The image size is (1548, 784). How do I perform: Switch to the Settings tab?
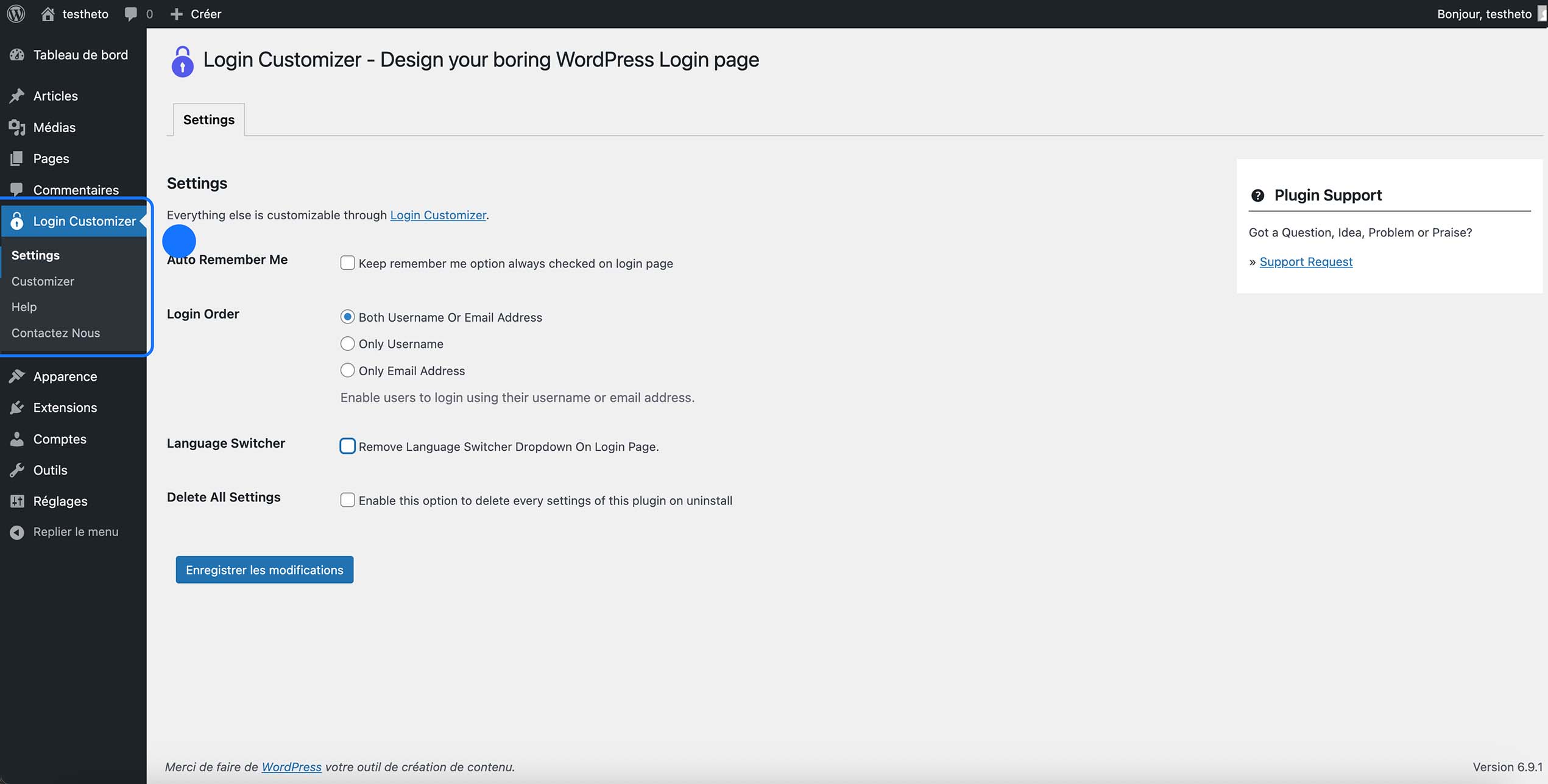208,119
